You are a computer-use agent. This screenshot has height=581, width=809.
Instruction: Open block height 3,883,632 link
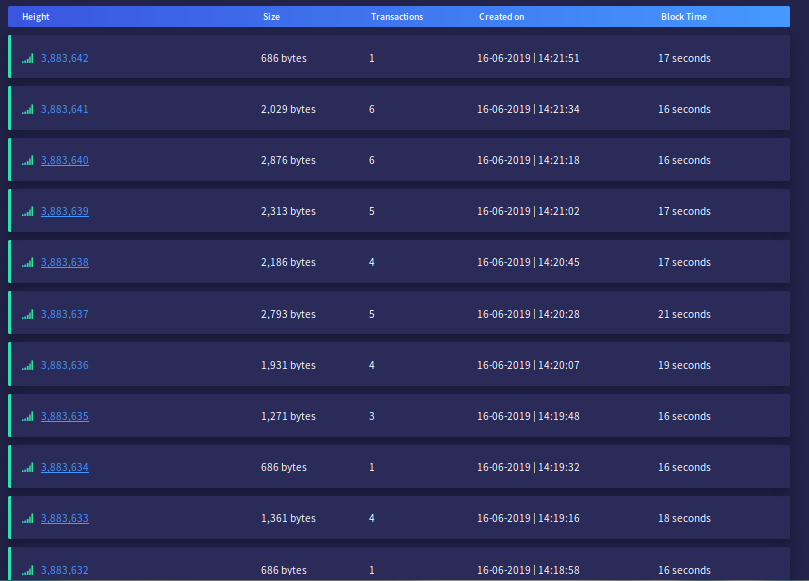point(65,570)
